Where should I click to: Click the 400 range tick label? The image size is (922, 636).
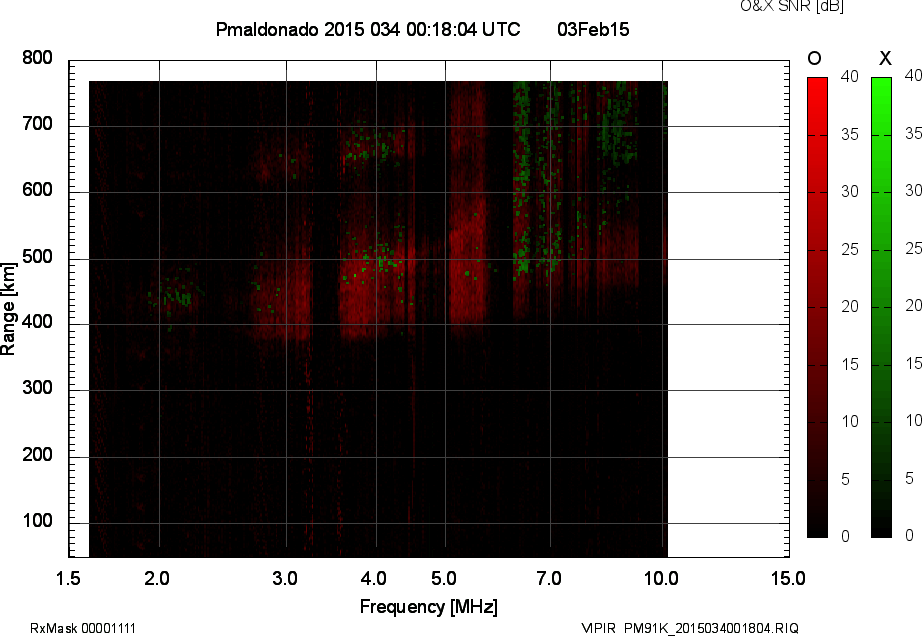coord(37,323)
